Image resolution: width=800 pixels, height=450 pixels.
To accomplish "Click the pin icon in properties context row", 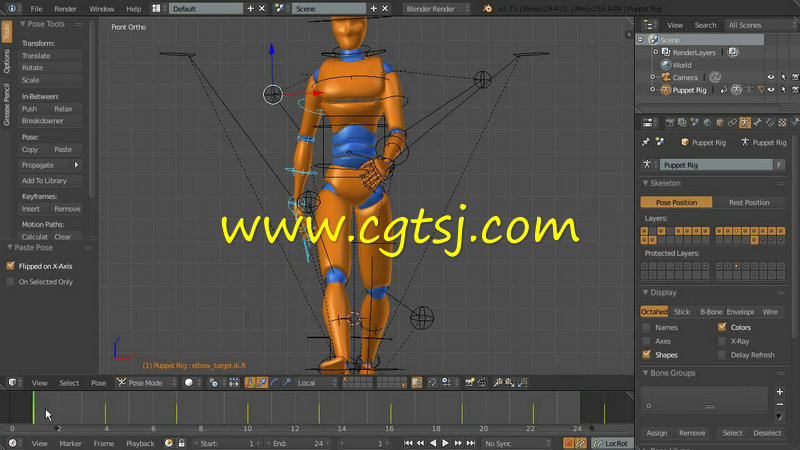I will click(x=646, y=142).
